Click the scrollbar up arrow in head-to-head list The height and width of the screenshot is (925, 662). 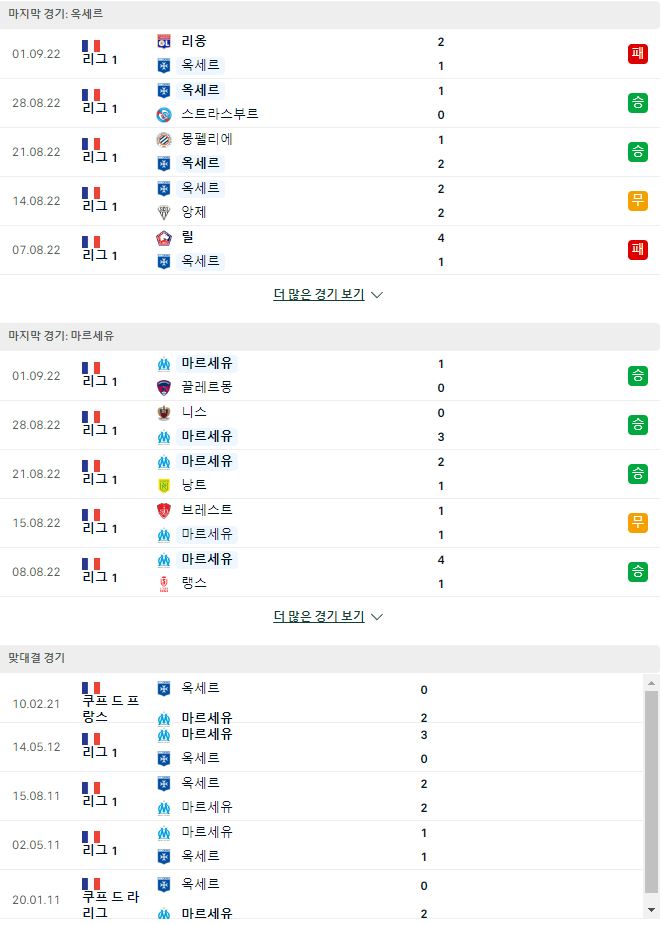(x=651, y=683)
